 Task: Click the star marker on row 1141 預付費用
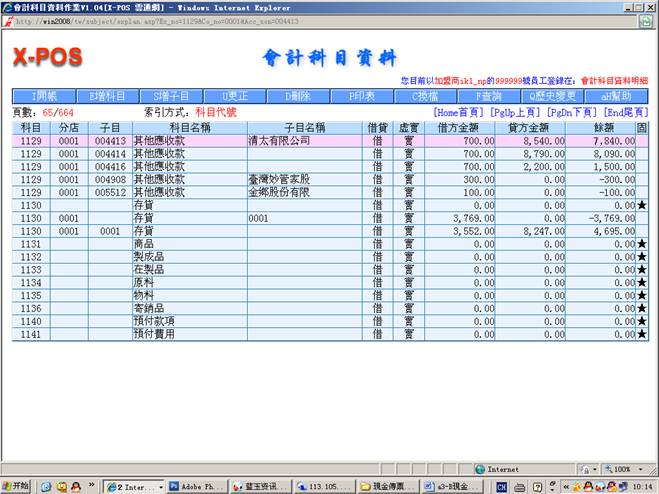point(642,334)
